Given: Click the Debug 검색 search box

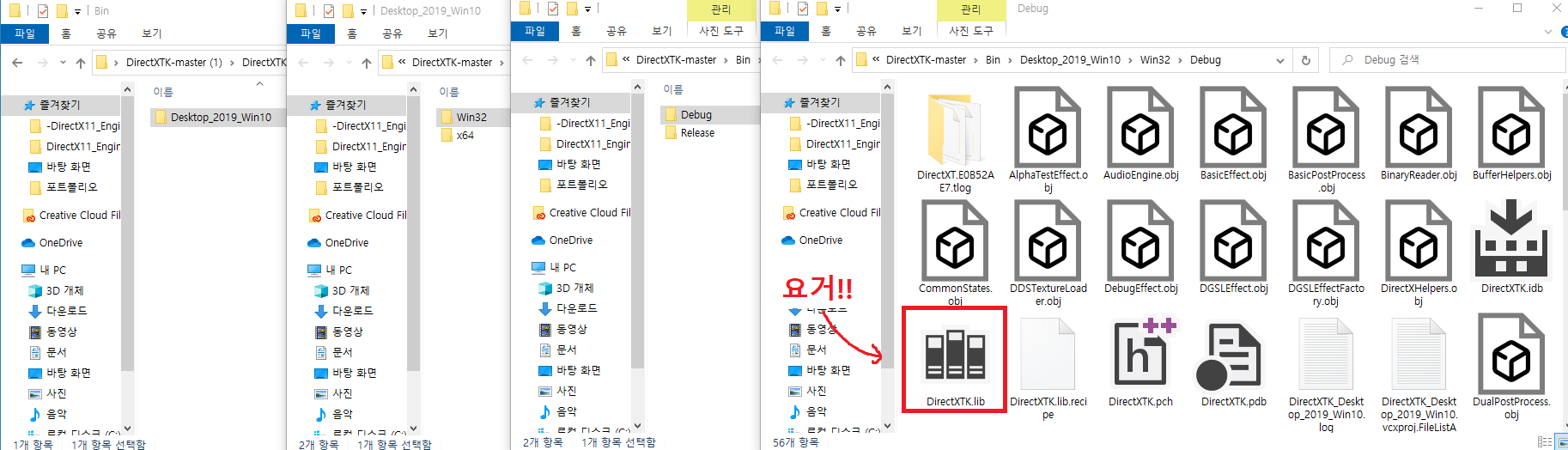Looking at the screenshot, I should [1448, 60].
